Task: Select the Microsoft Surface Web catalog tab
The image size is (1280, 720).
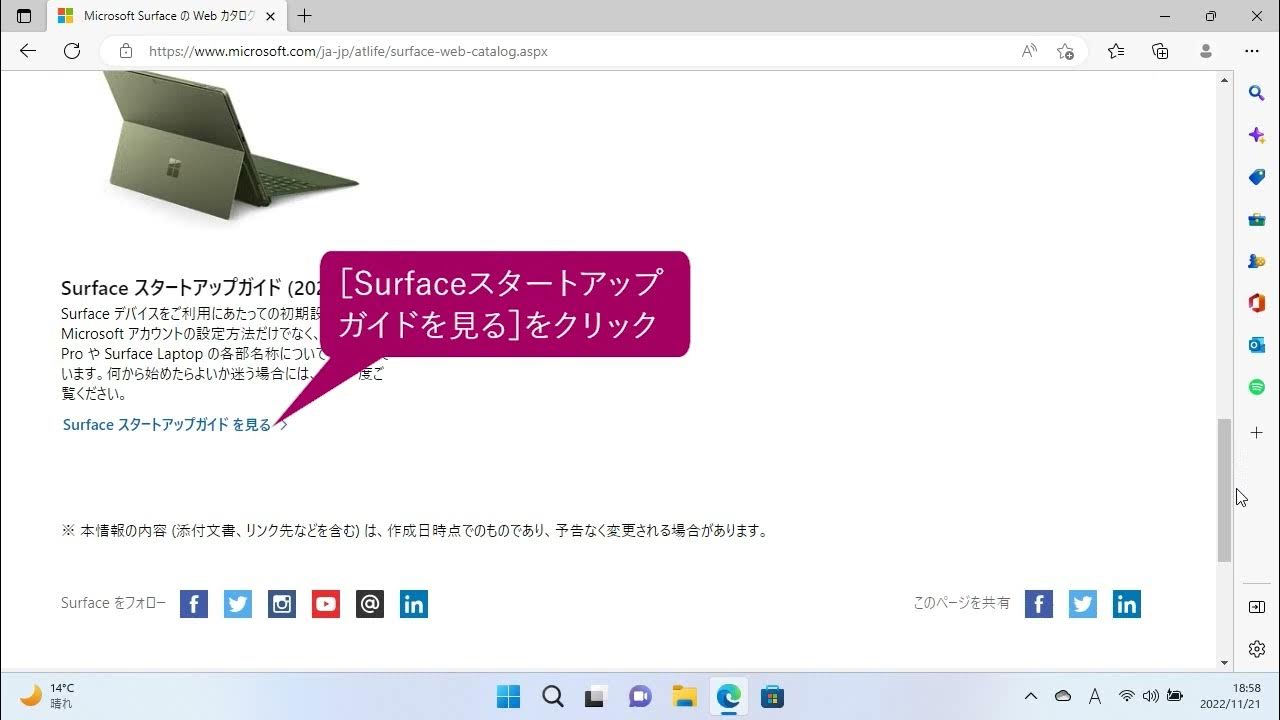Action: coord(166,16)
